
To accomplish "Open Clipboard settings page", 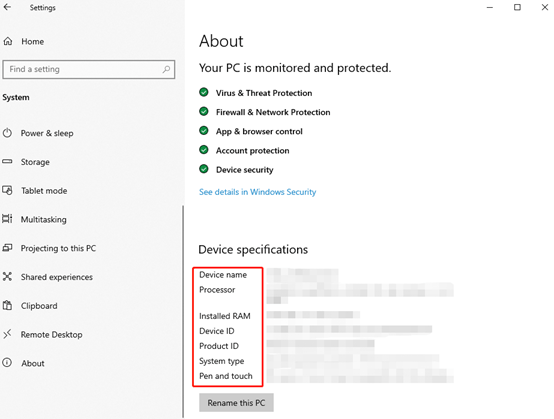I will [39, 306].
